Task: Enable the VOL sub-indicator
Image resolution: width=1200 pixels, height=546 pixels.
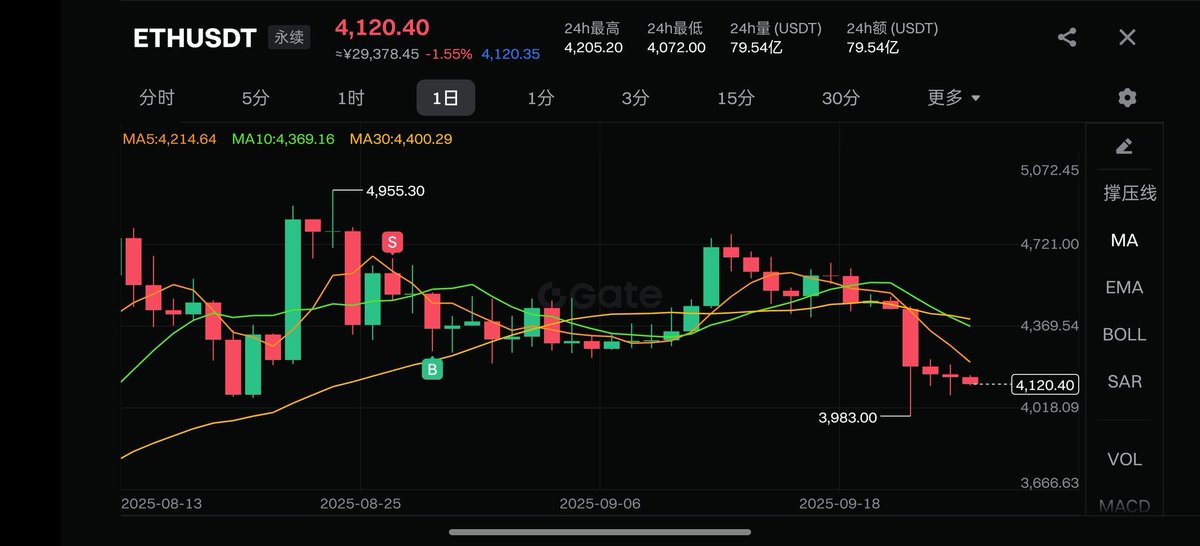Action: (1124, 460)
